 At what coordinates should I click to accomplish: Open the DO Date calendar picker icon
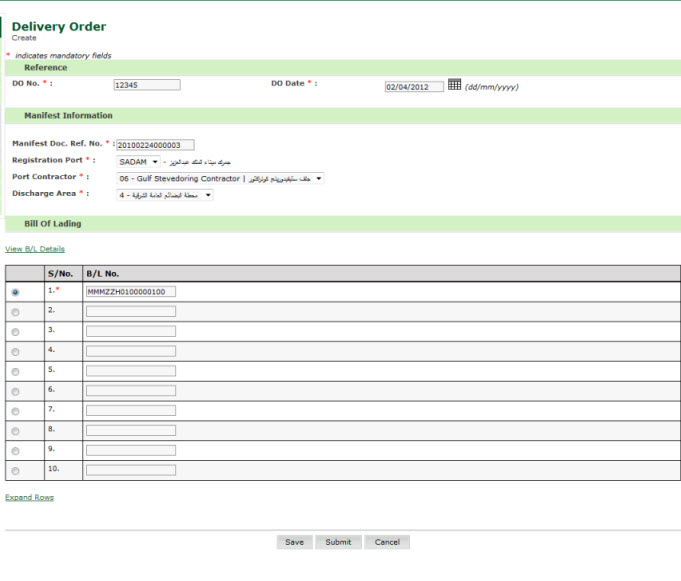coord(454,85)
